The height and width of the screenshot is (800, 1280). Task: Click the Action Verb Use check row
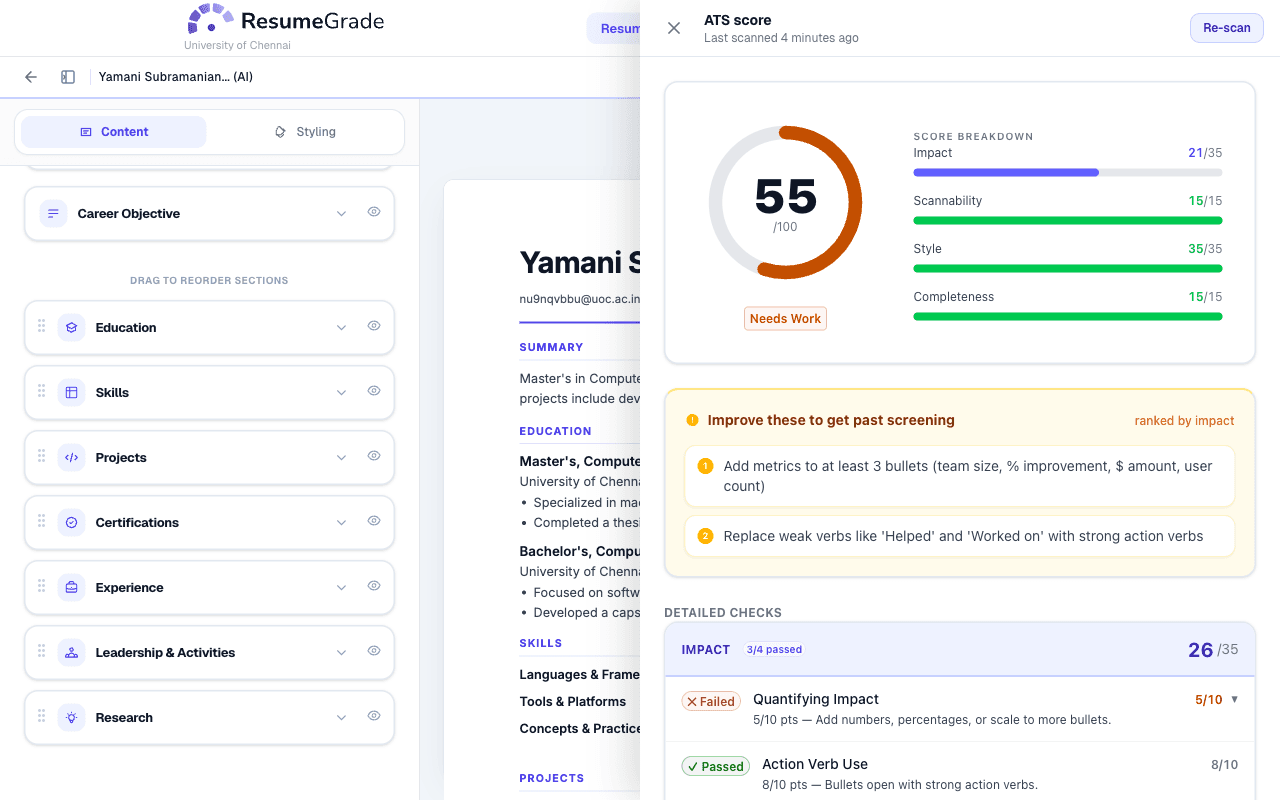tap(960, 774)
